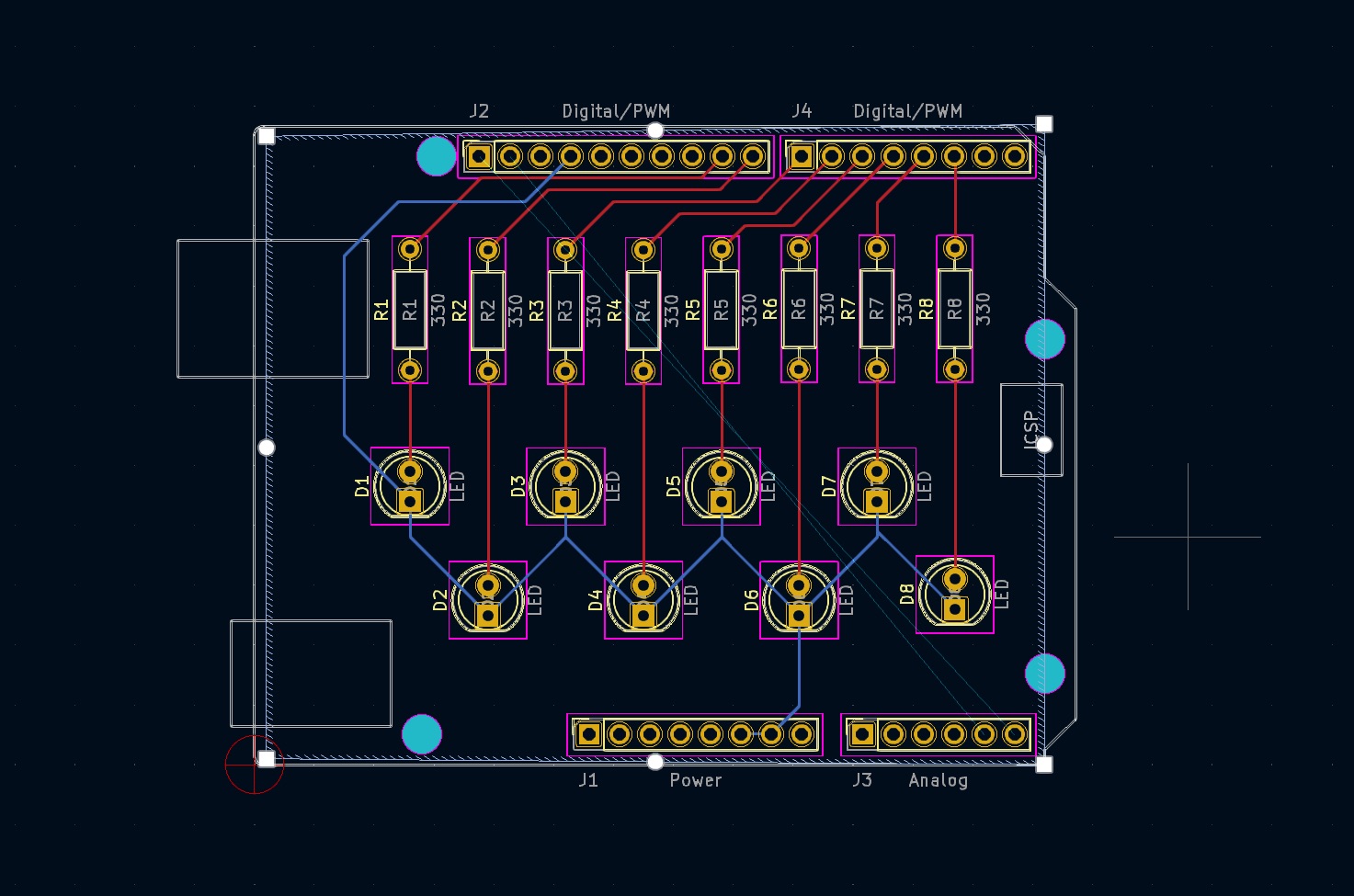Click the mounting hole left of J1 header
This screenshot has width=1354, height=896.
[x=422, y=734]
